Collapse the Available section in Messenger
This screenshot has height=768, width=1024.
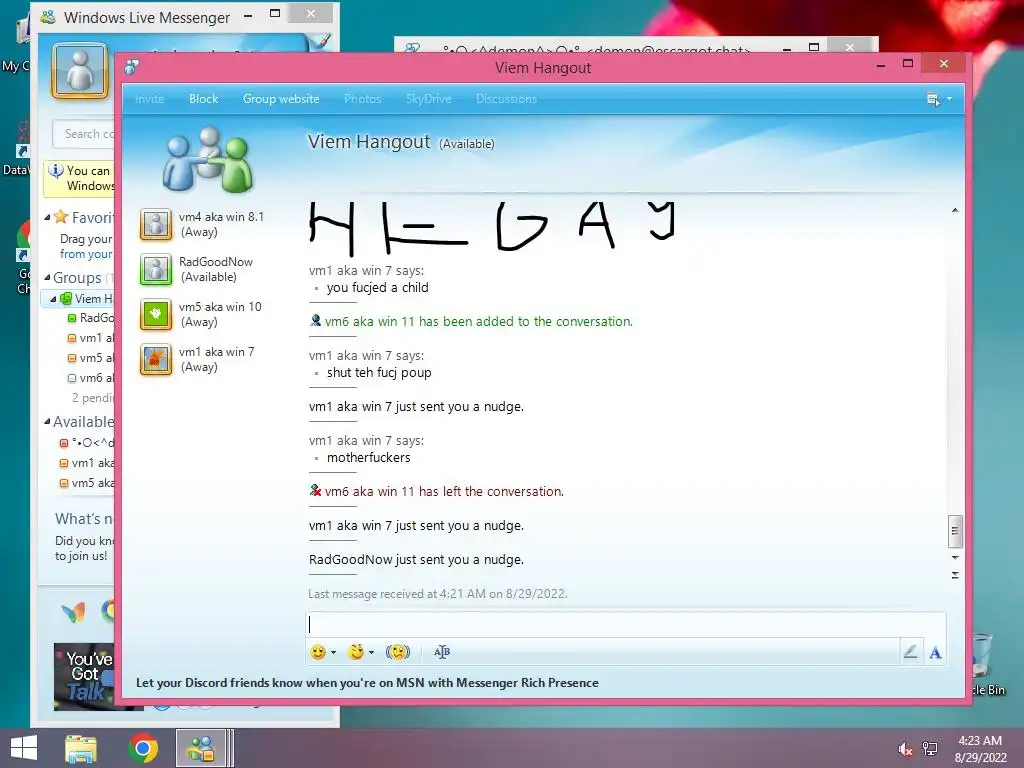47,421
